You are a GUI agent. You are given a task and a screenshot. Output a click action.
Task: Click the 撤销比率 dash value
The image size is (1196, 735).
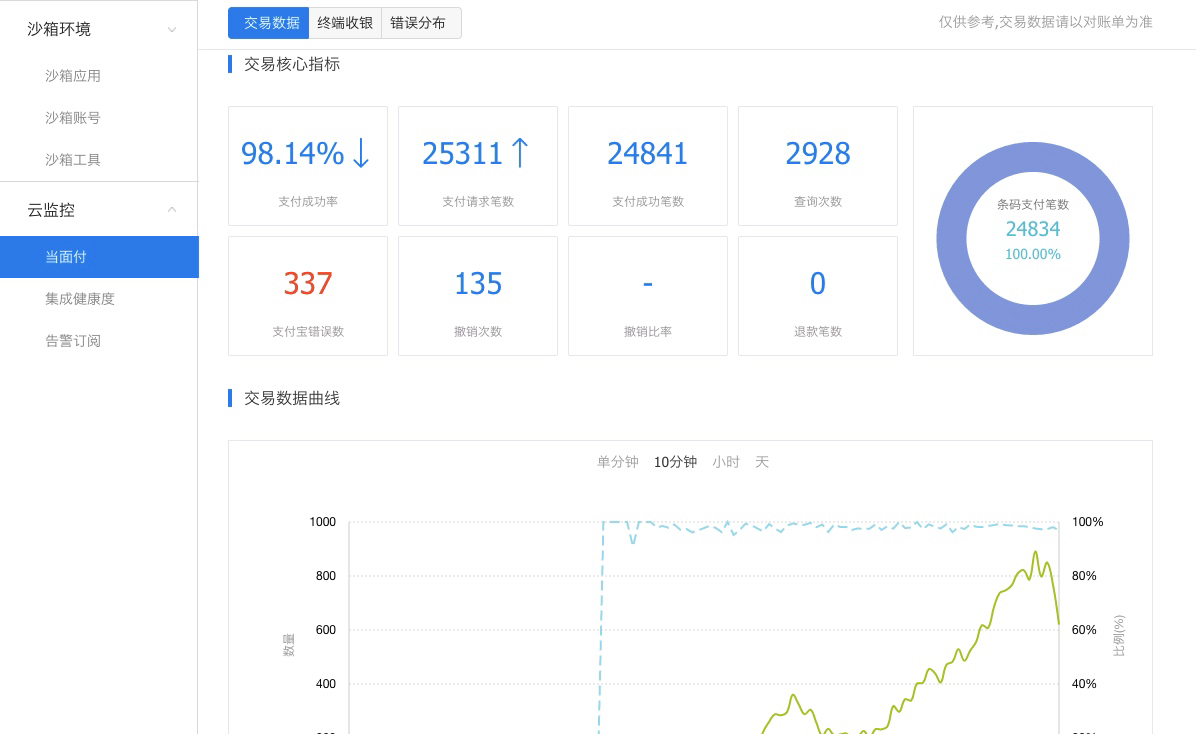[648, 284]
